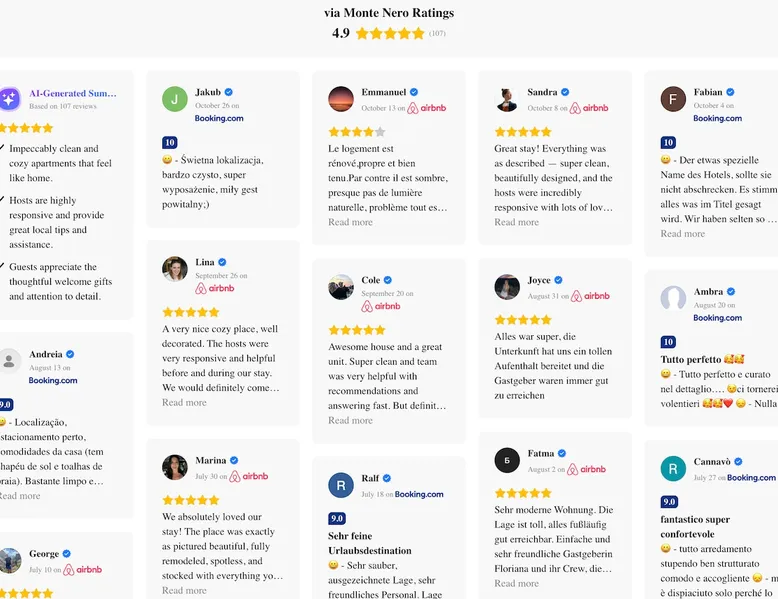Expand Cole's review with Read more
Image resolution: width=778 pixels, height=599 pixels.
click(x=350, y=420)
